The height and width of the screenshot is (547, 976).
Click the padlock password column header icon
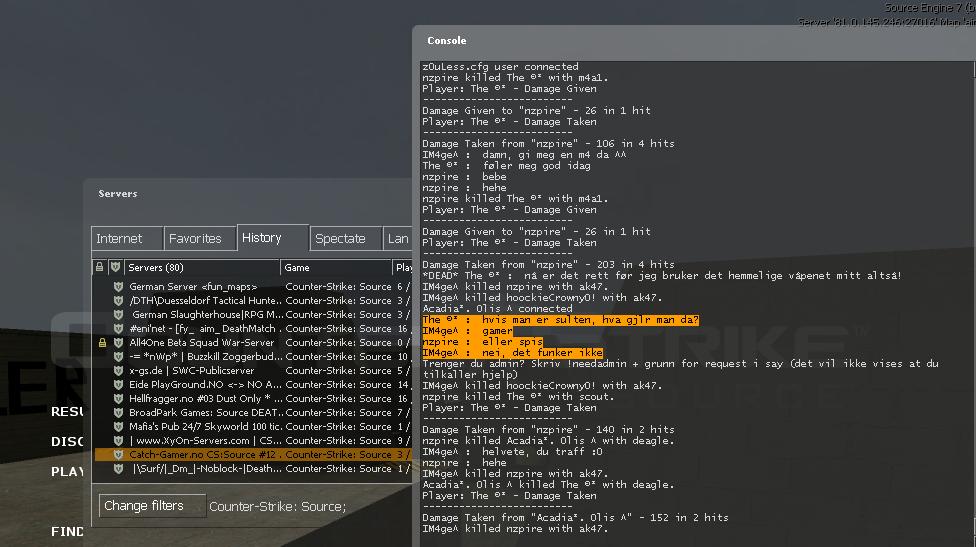(x=100, y=267)
